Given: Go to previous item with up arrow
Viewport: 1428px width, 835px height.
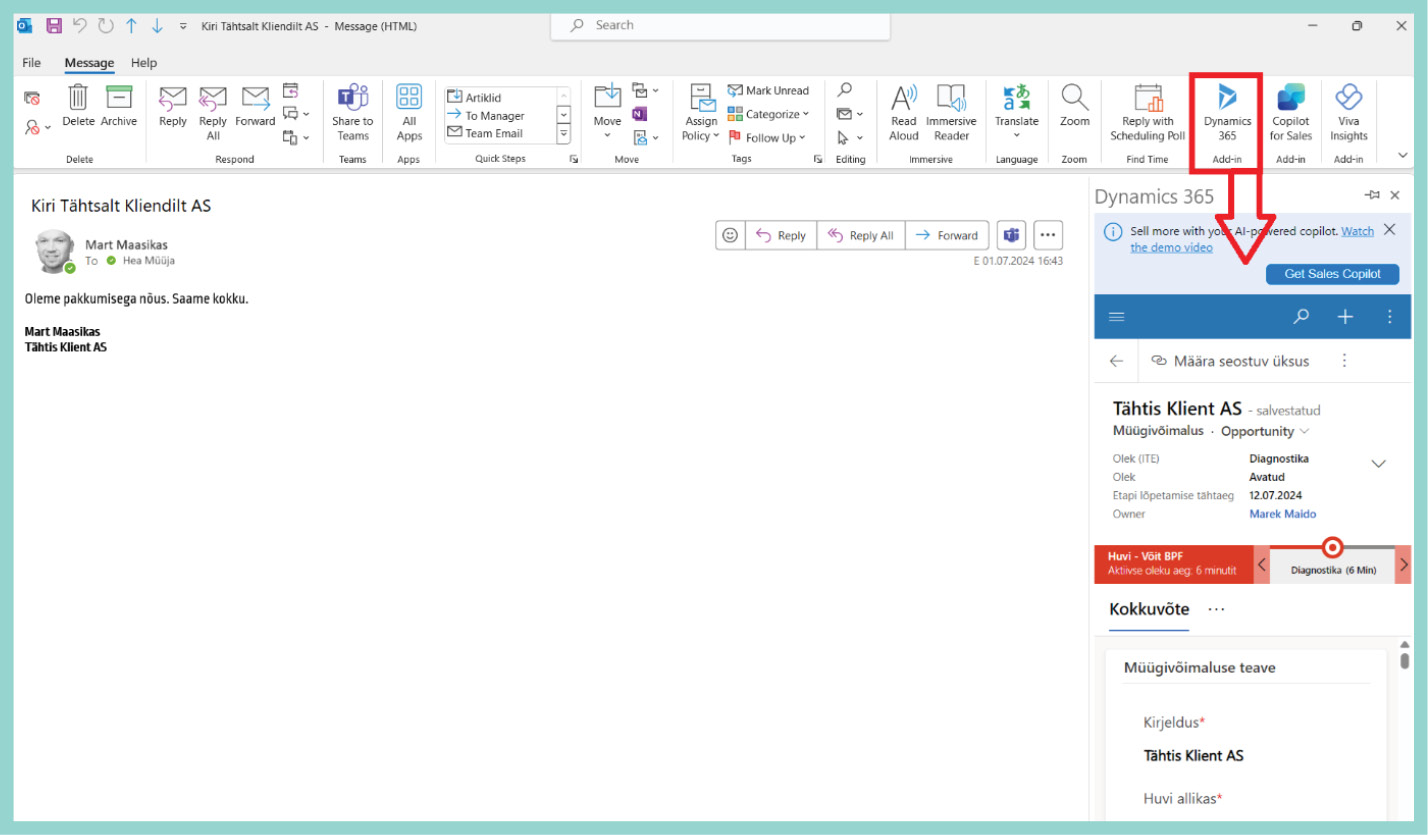Looking at the screenshot, I should [x=131, y=26].
